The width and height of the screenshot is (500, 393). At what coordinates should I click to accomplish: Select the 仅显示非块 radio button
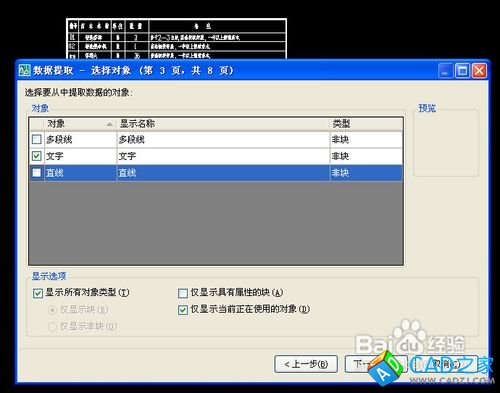pyautogui.click(x=52, y=326)
